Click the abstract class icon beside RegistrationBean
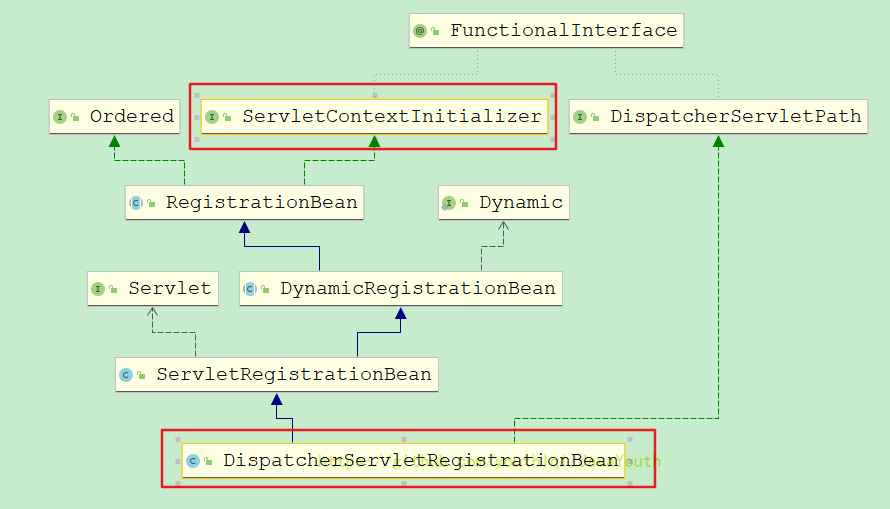This screenshot has height=509, width=890. click(136, 203)
